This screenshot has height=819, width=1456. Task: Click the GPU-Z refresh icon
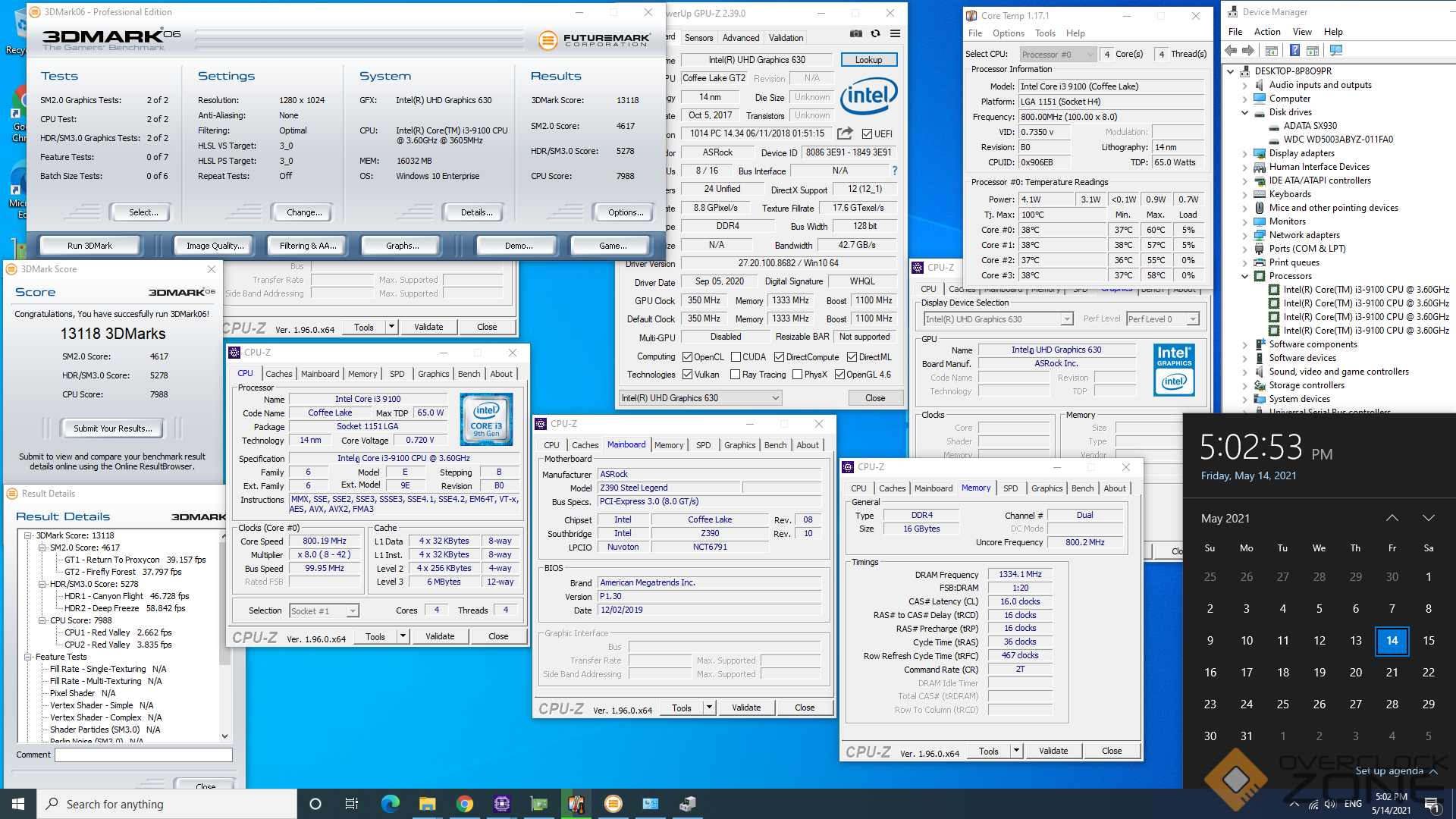[875, 33]
